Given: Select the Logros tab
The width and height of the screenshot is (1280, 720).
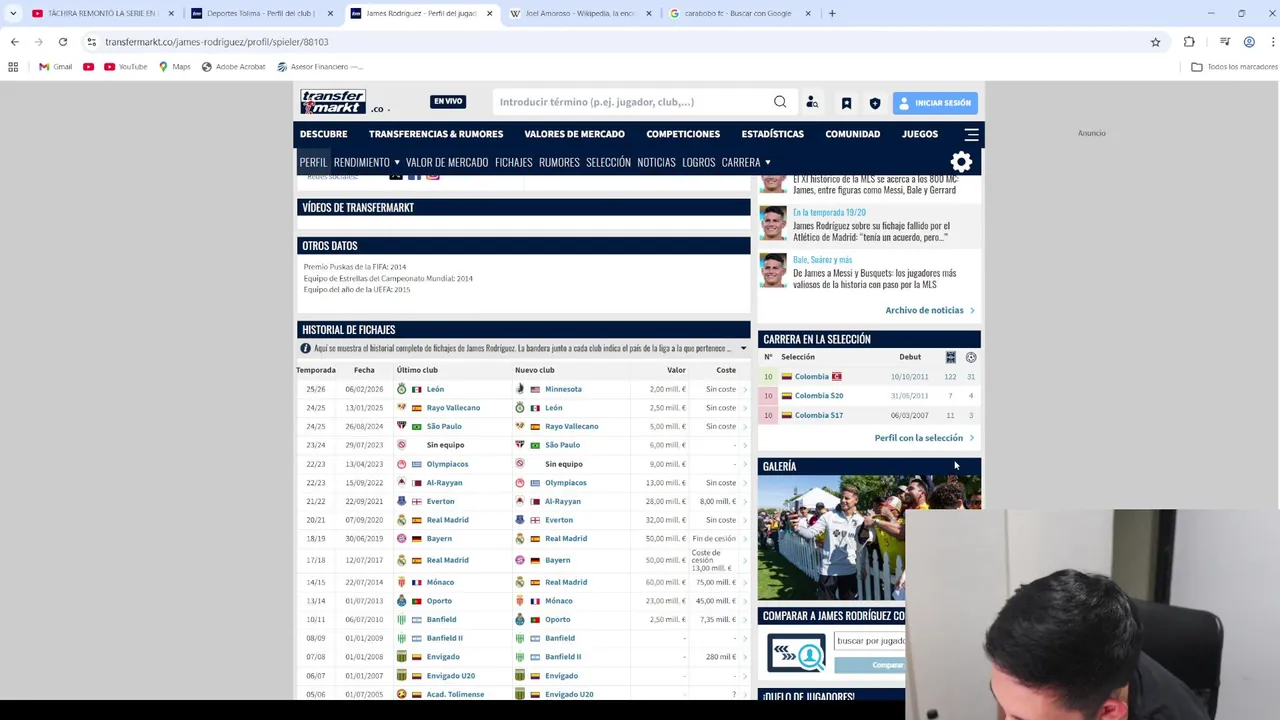Looking at the screenshot, I should pyautogui.click(x=698, y=162).
